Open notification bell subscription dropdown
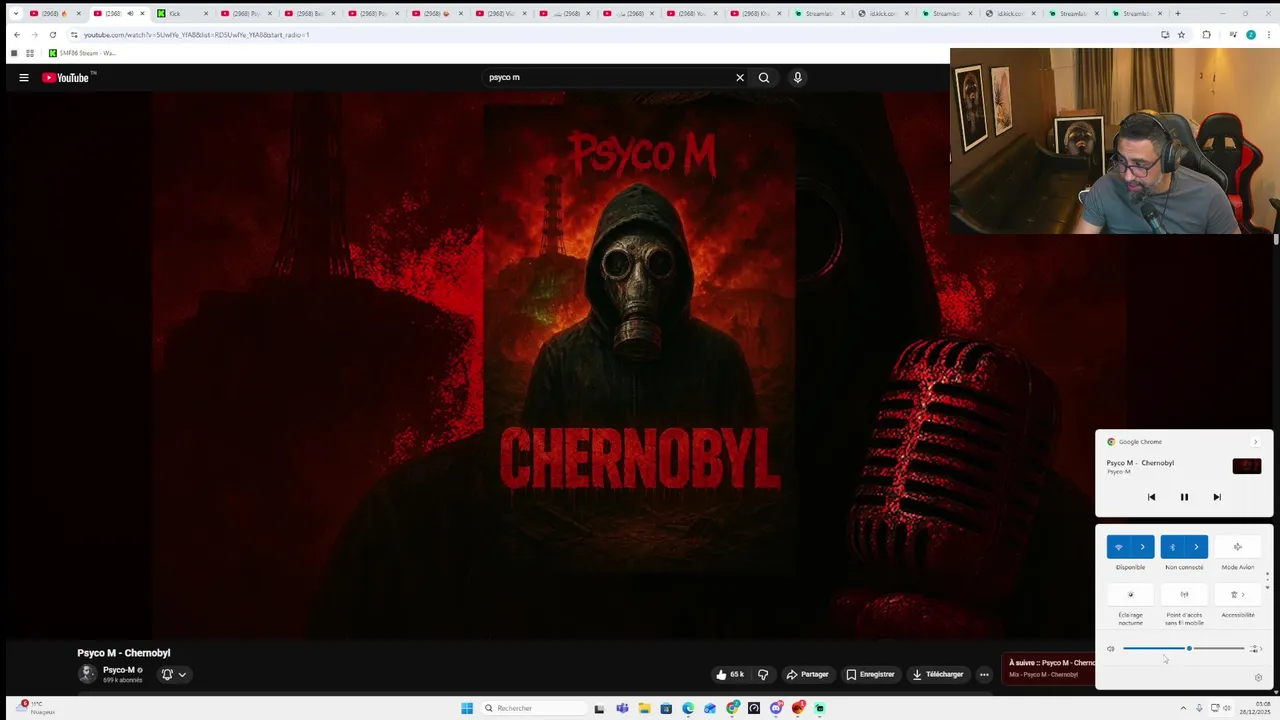Image resolution: width=1280 pixels, height=720 pixels. point(174,674)
